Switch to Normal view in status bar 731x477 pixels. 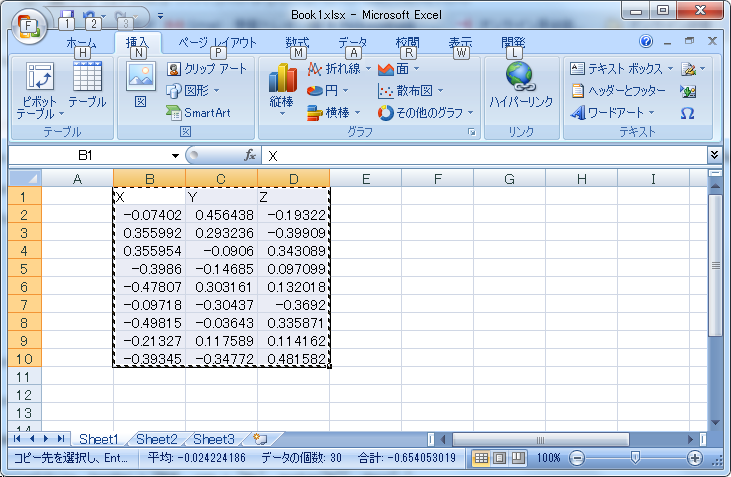coord(481,458)
